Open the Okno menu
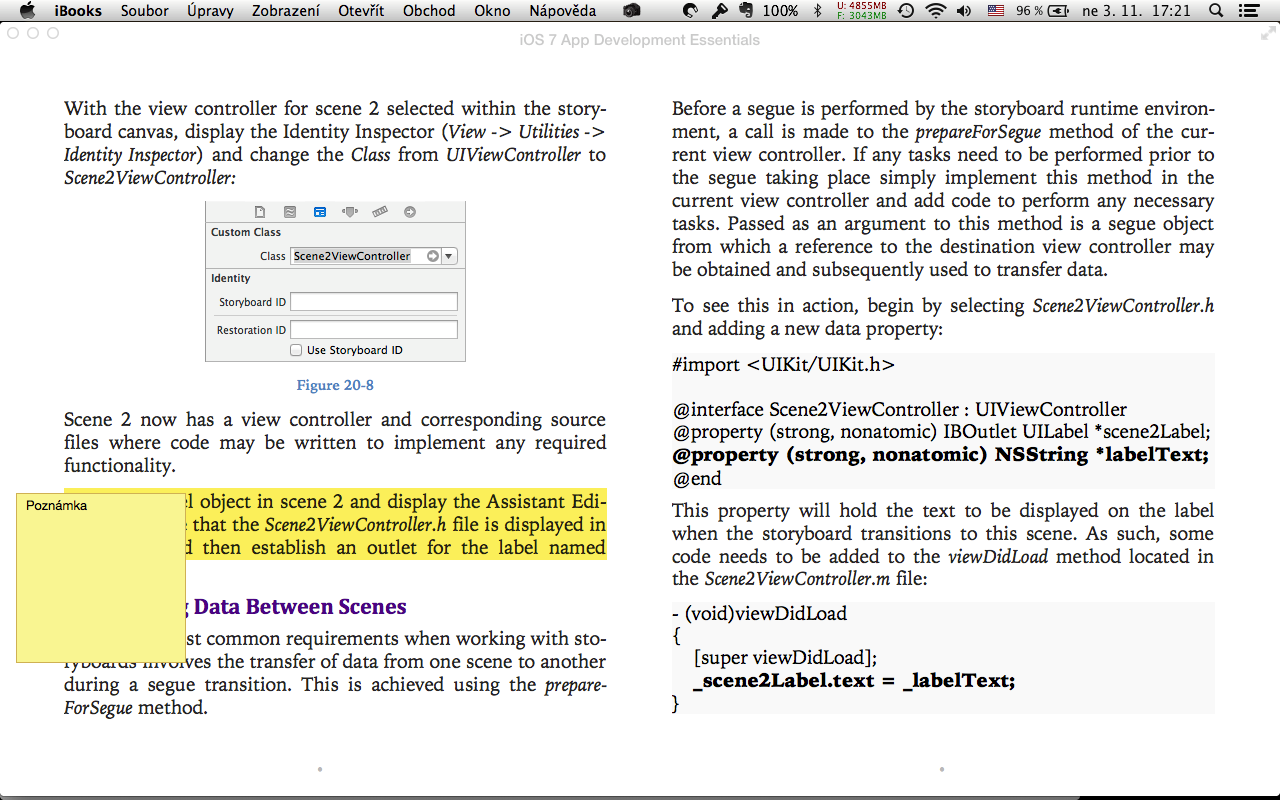Viewport: 1280px width, 800px height. 492,11
